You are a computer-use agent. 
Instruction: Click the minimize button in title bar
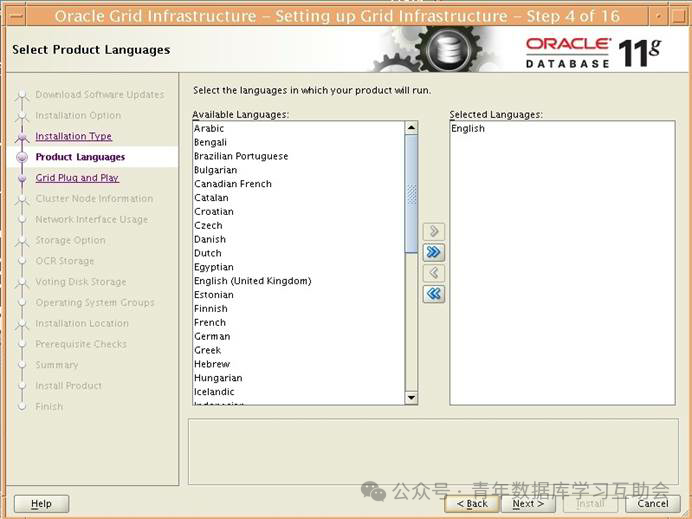[x=658, y=16]
